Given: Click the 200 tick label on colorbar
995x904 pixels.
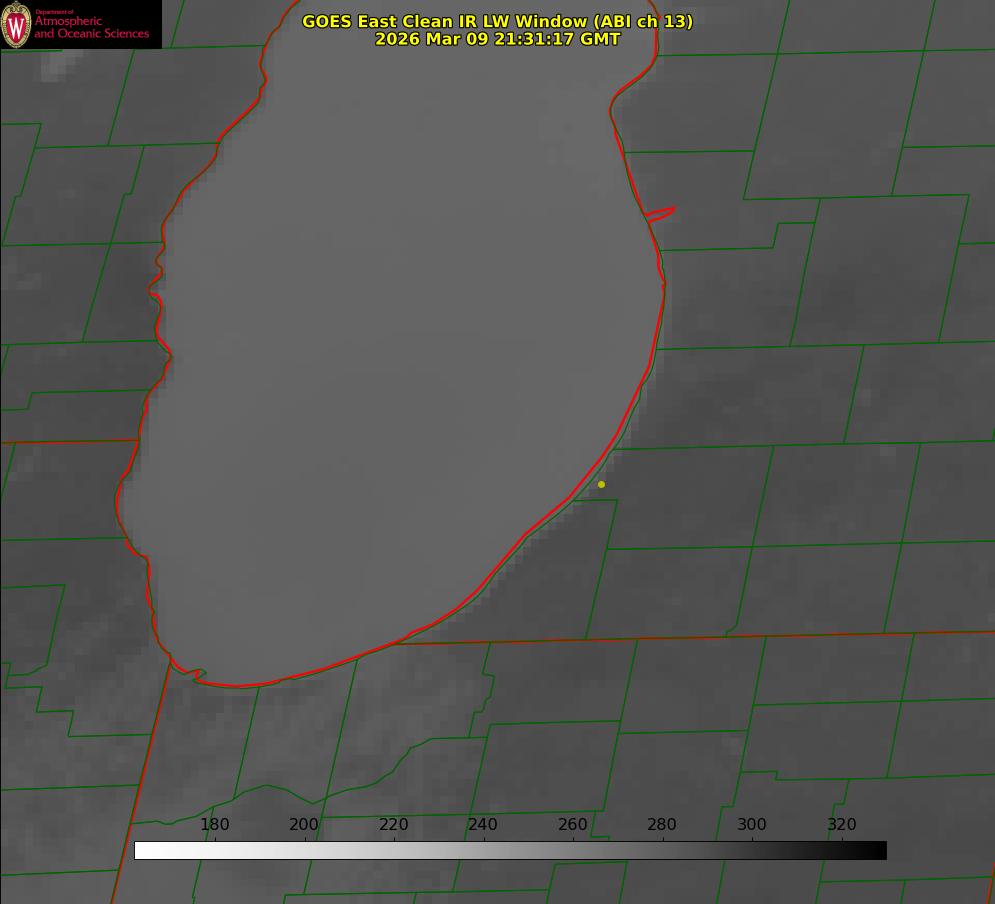Looking at the screenshot, I should 304,825.
